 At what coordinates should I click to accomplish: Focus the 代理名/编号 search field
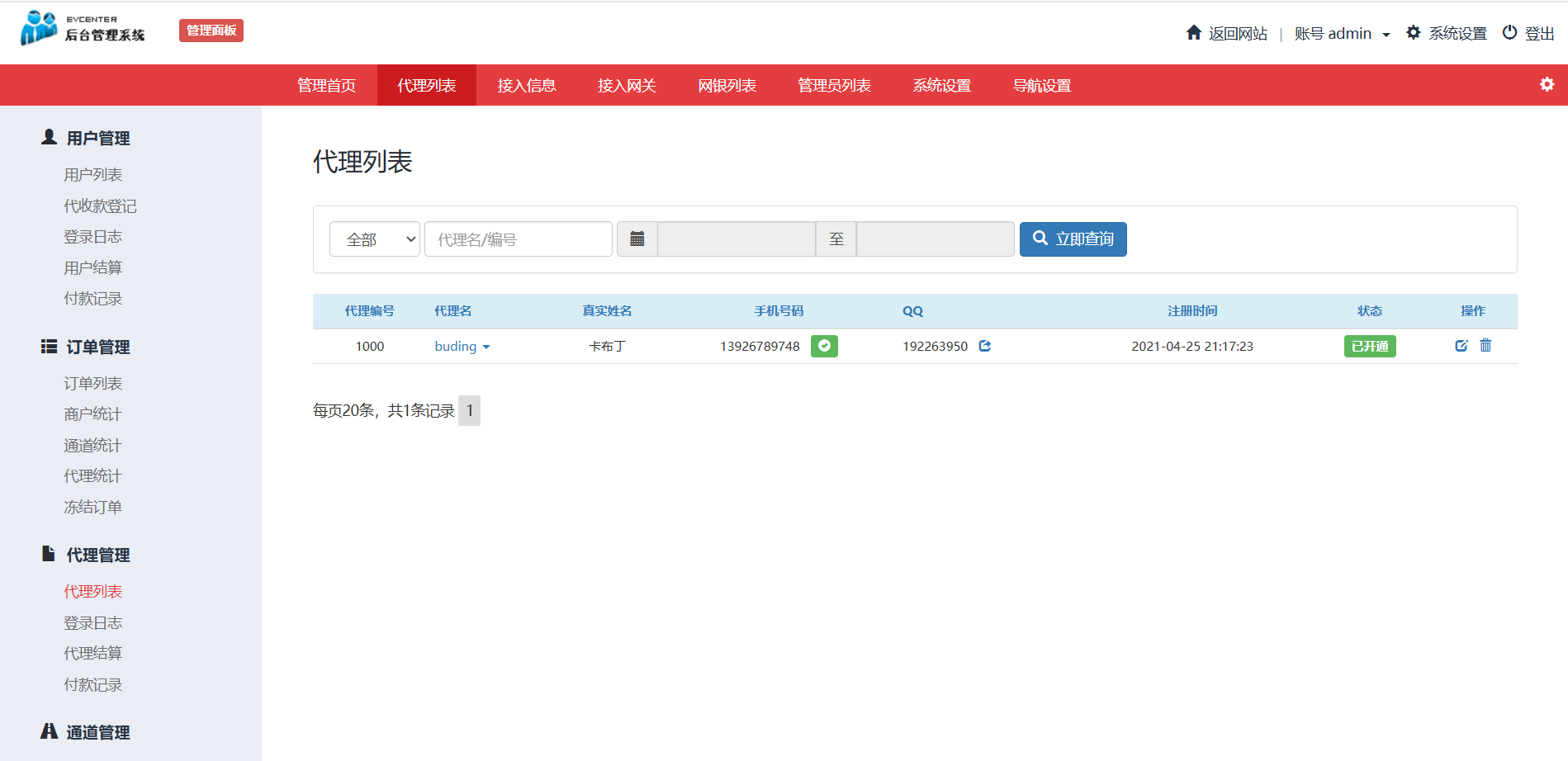pos(519,239)
